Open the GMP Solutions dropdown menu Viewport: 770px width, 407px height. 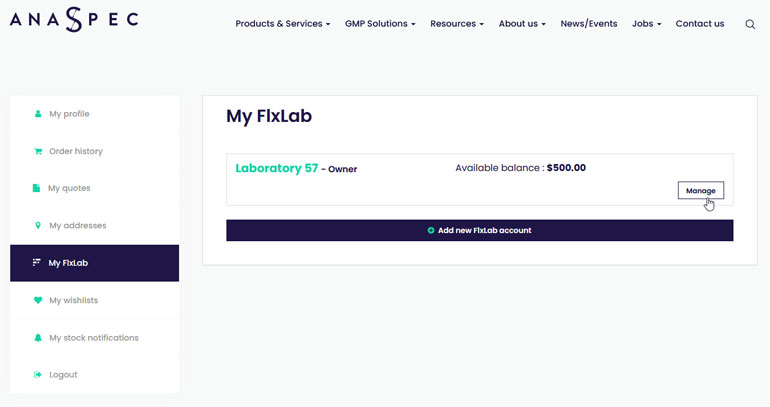pos(380,24)
